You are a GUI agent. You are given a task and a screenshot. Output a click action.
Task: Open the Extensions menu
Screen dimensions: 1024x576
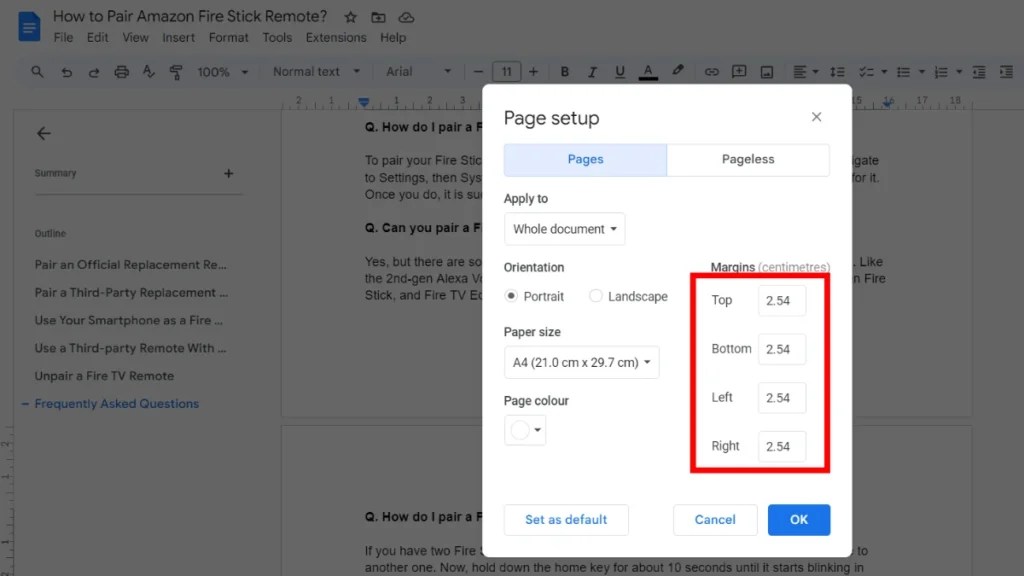[335, 37]
